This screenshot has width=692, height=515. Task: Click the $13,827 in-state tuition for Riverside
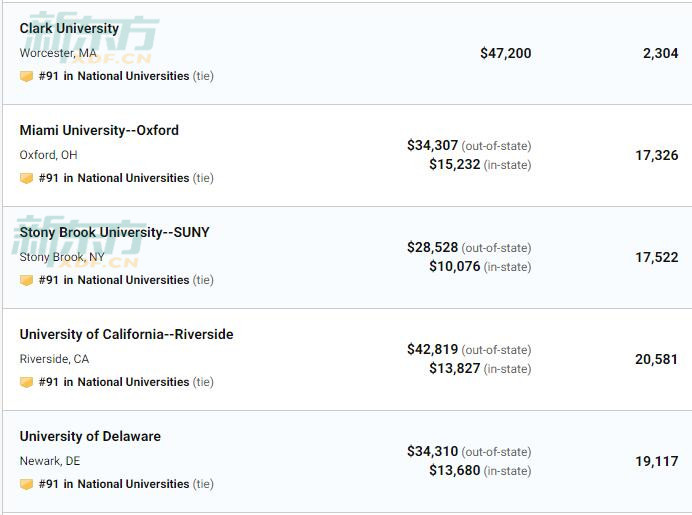coord(455,368)
